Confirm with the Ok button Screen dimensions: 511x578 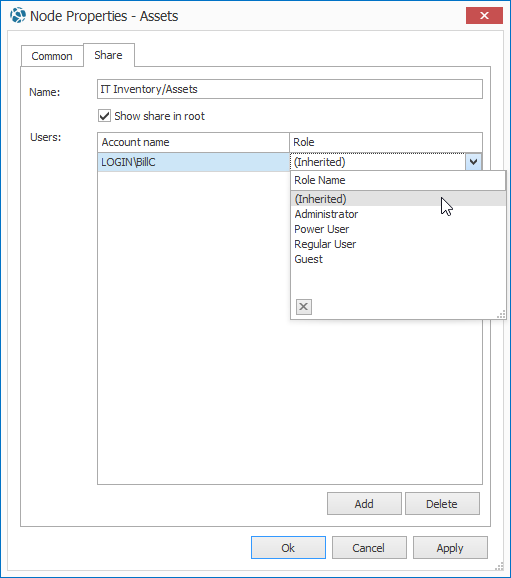click(288, 548)
